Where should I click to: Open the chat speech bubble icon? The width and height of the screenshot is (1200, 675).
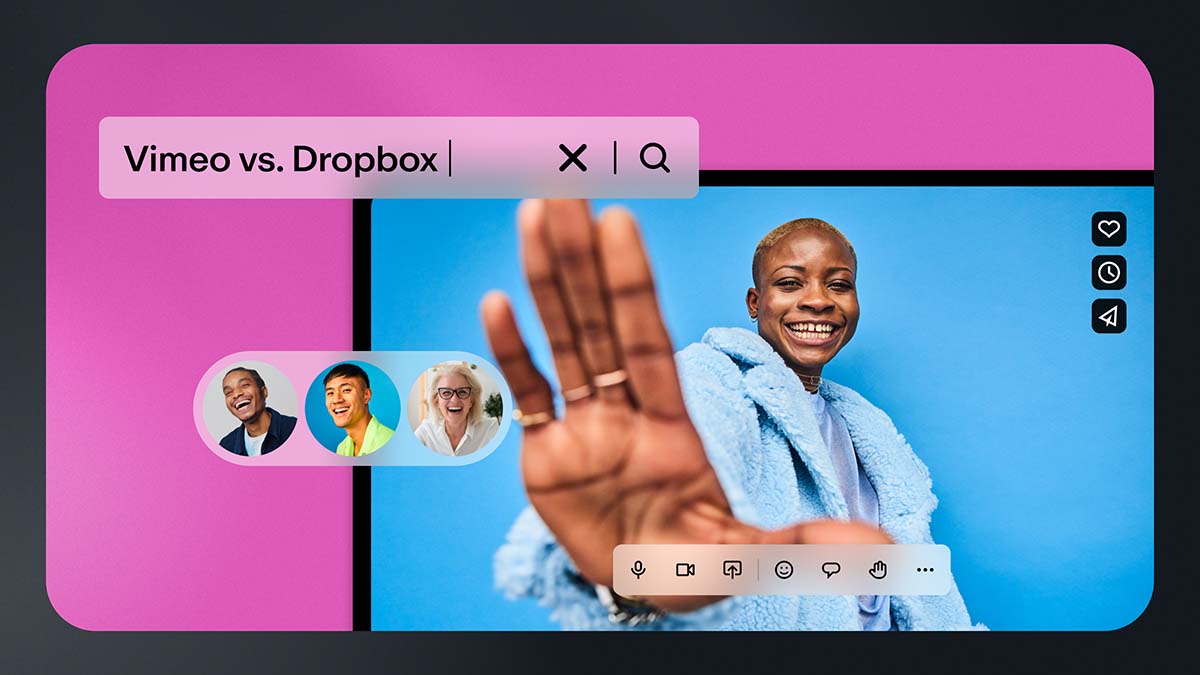point(831,570)
